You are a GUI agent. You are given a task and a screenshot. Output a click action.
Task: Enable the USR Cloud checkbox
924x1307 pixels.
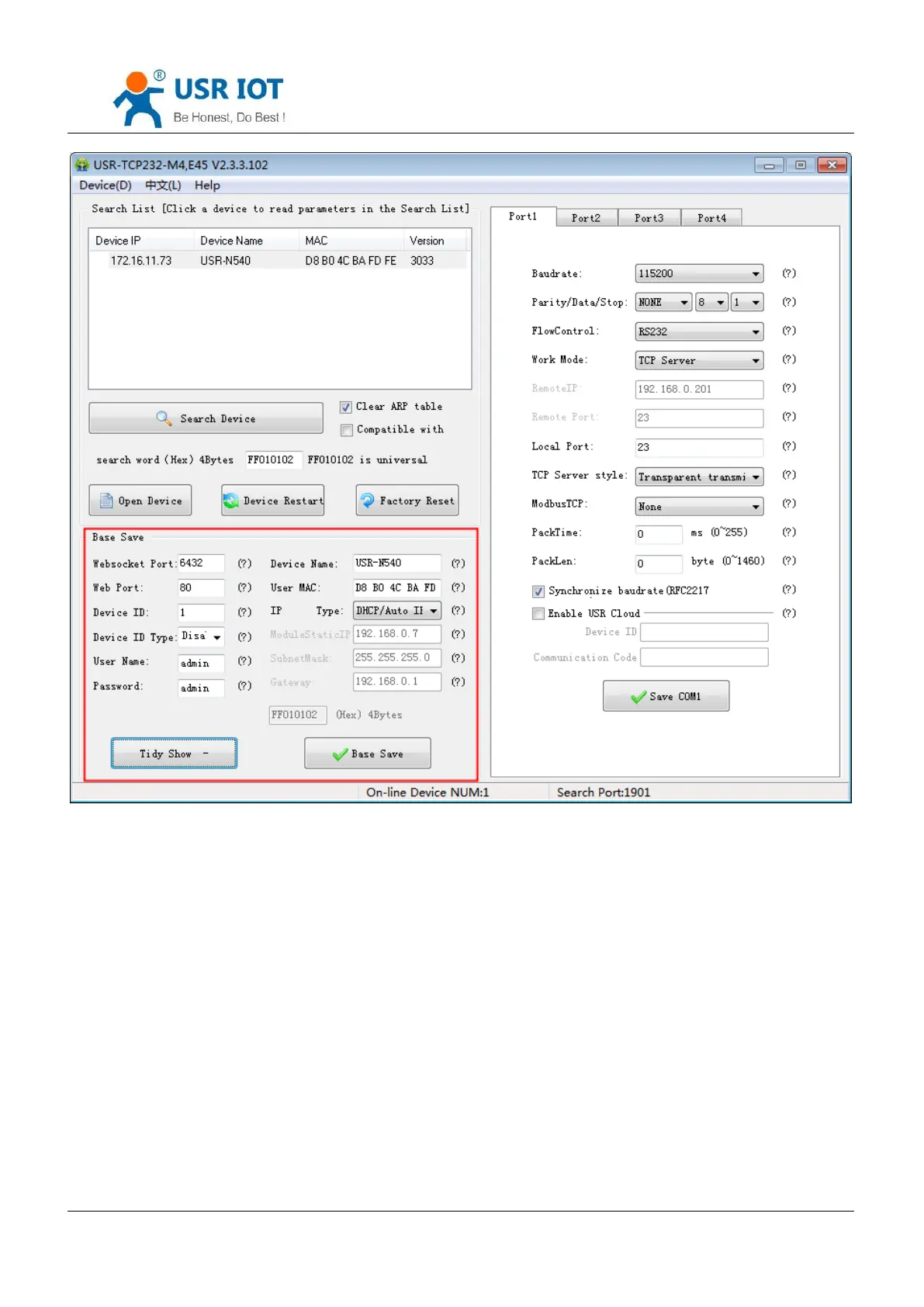[538, 614]
